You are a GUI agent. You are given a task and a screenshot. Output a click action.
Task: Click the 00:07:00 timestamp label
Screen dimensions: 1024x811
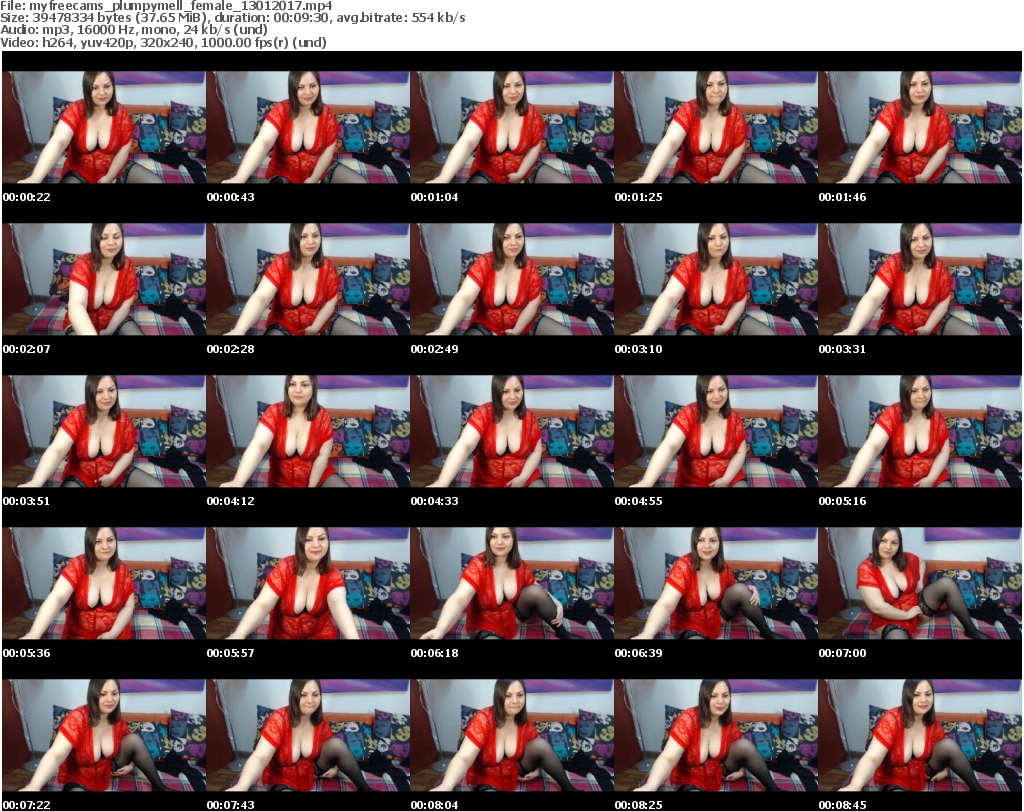pos(842,653)
